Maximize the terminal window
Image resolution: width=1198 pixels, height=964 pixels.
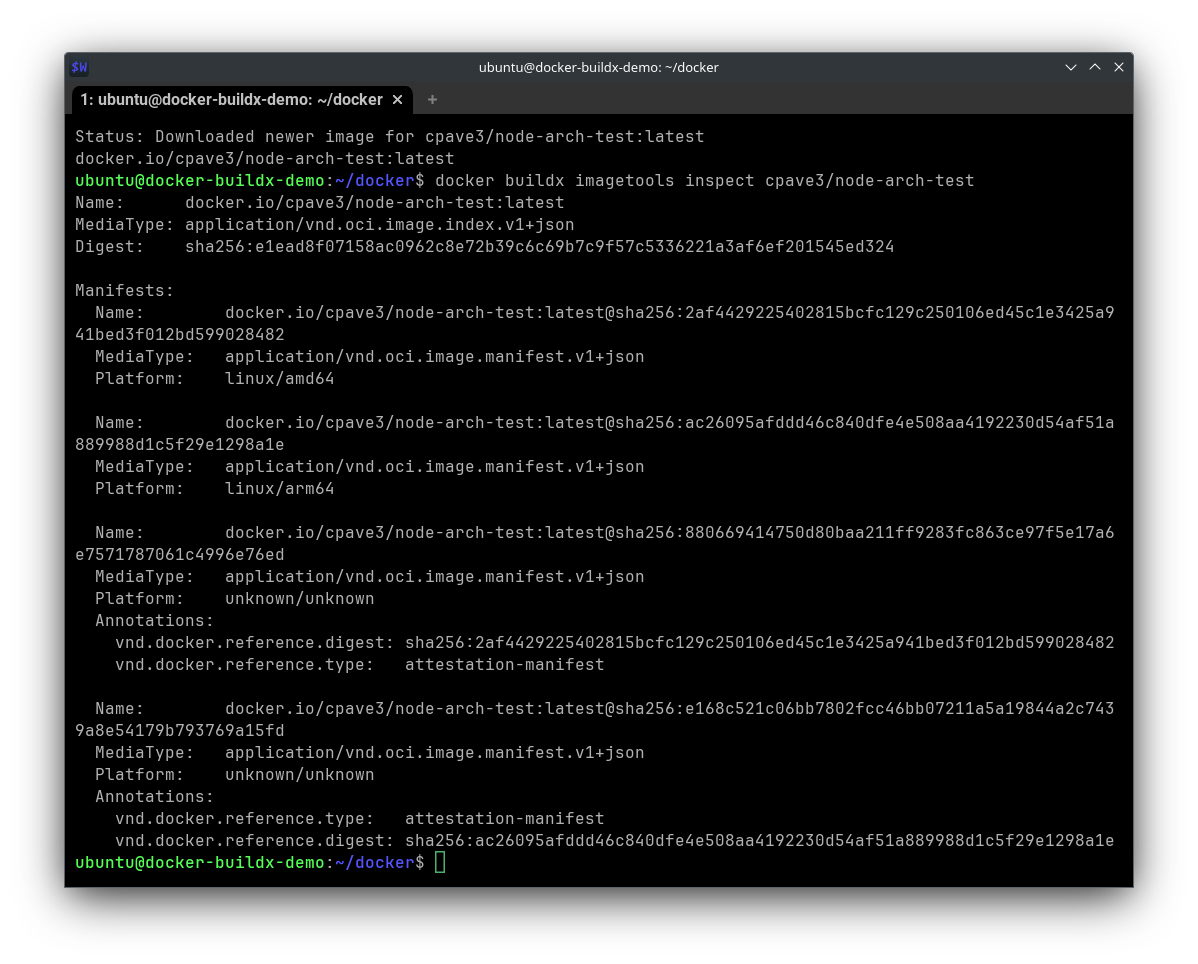[x=1095, y=67]
